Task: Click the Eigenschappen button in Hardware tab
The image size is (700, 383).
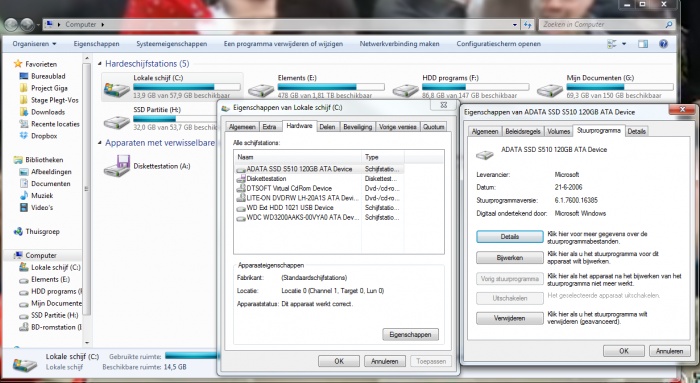Action: pyautogui.click(x=410, y=335)
